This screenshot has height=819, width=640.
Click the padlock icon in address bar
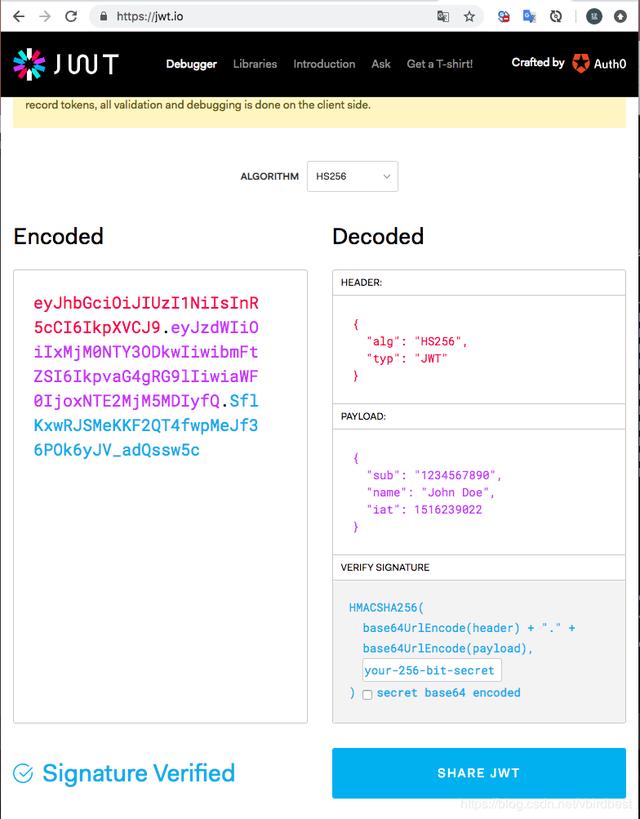104,16
